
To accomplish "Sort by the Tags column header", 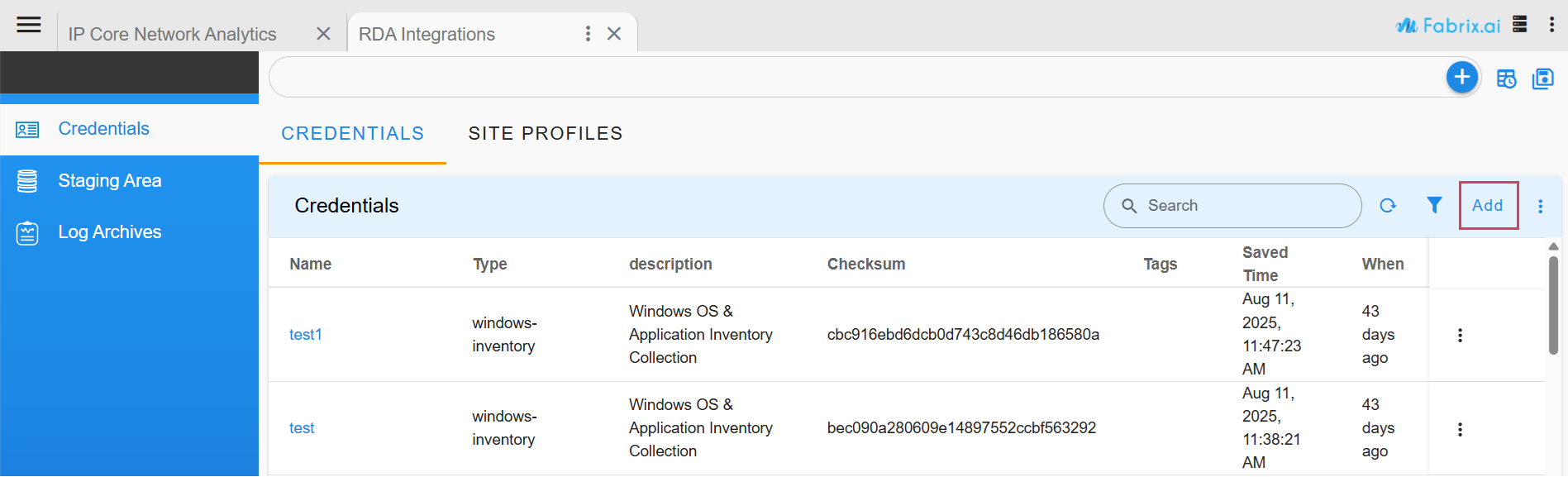I will click(x=1161, y=264).
